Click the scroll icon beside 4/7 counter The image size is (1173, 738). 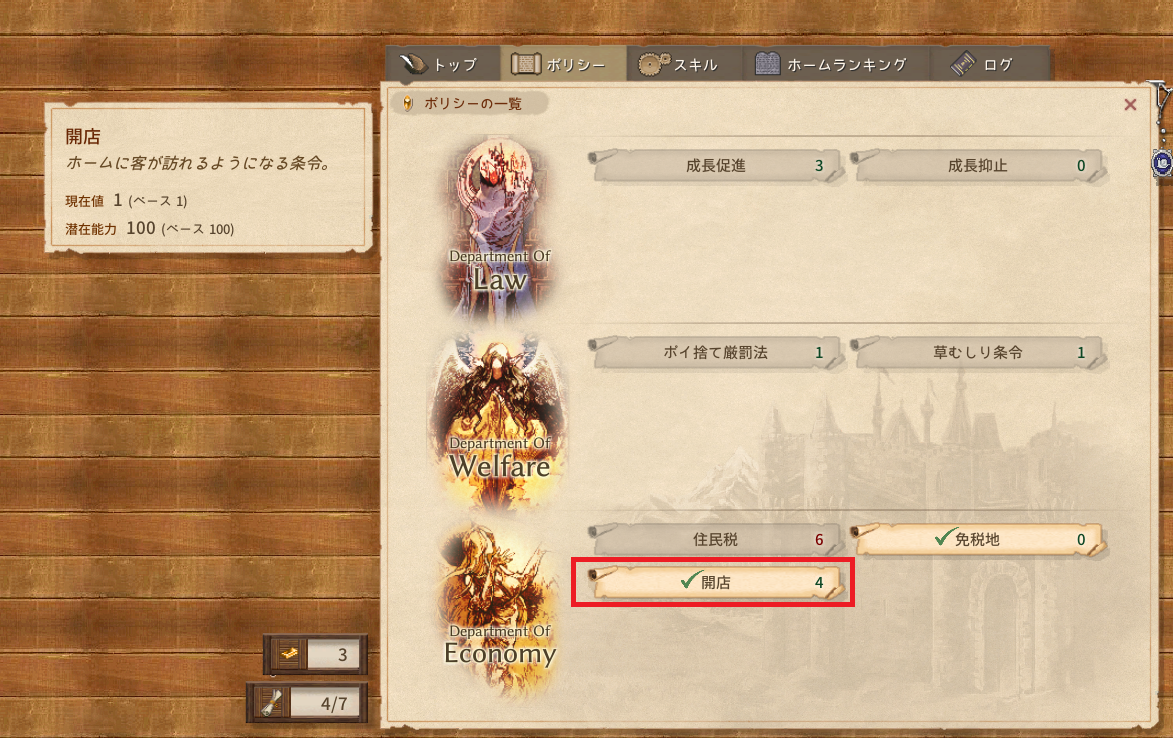click(x=272, y=703)
